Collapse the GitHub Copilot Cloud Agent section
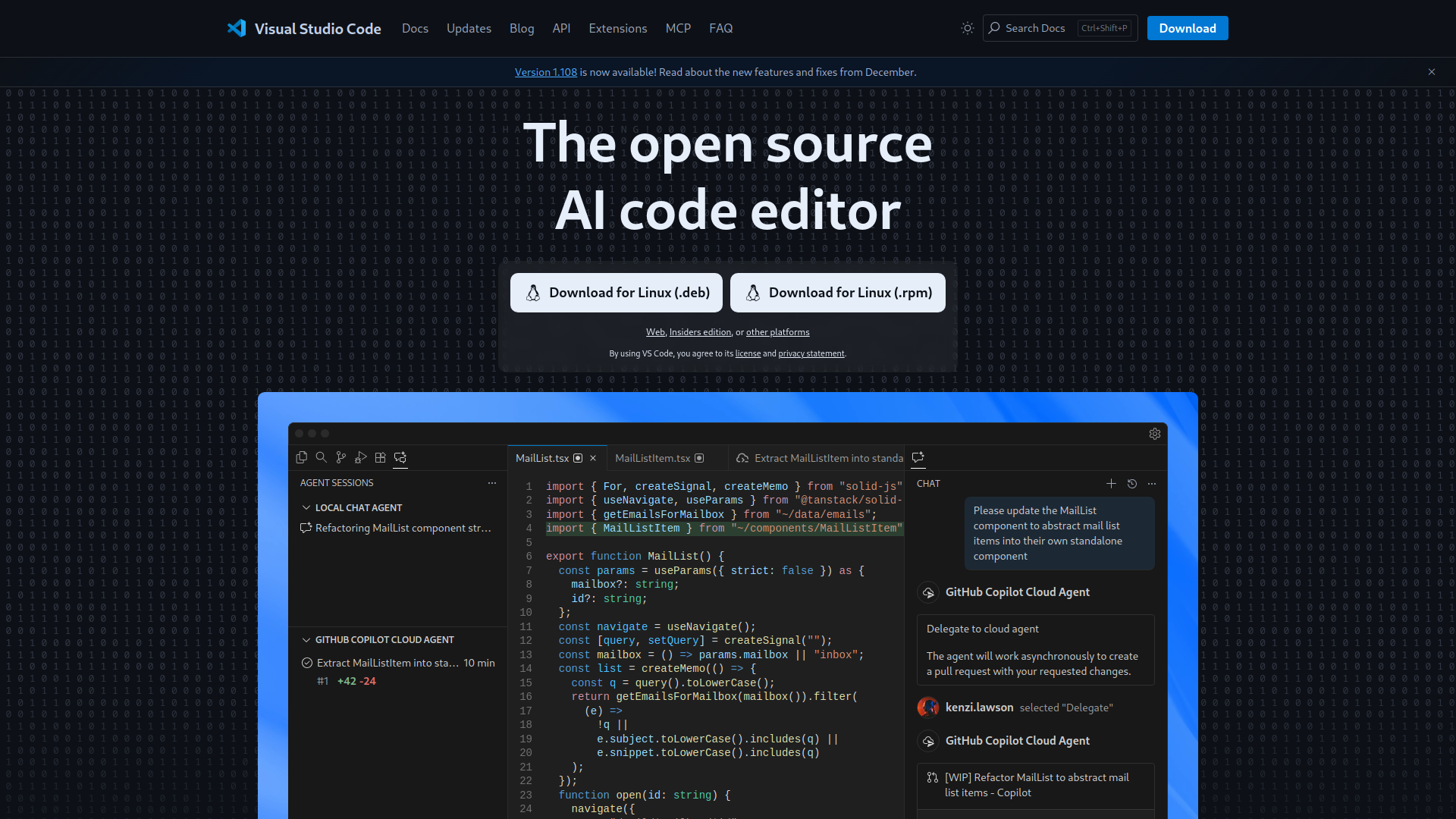The image size is (1456, 819). pyautogui.click(x=306, y=640)
